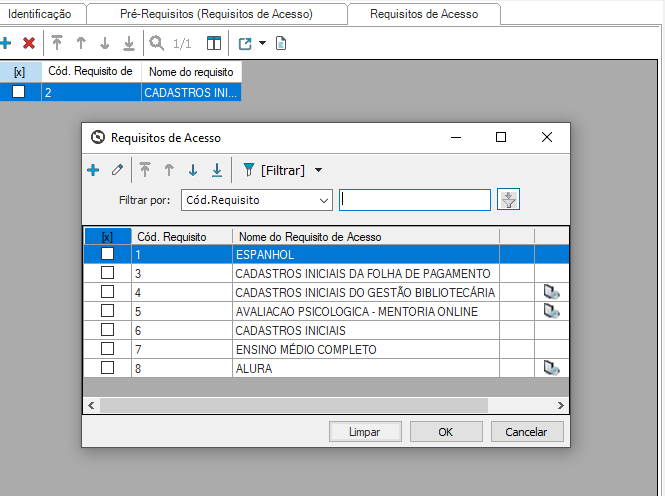
Task: Click the pencil edit icon in dialog toolbar
Action: tap(117, 170)
